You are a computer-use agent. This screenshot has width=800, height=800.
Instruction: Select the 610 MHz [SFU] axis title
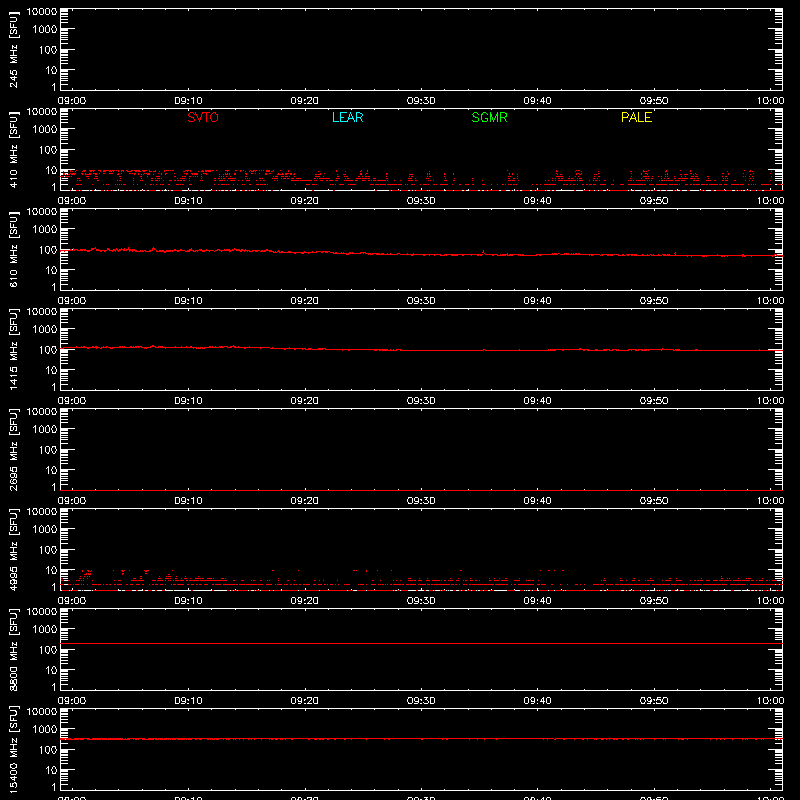pyautogui.click(x=13, y=249)
